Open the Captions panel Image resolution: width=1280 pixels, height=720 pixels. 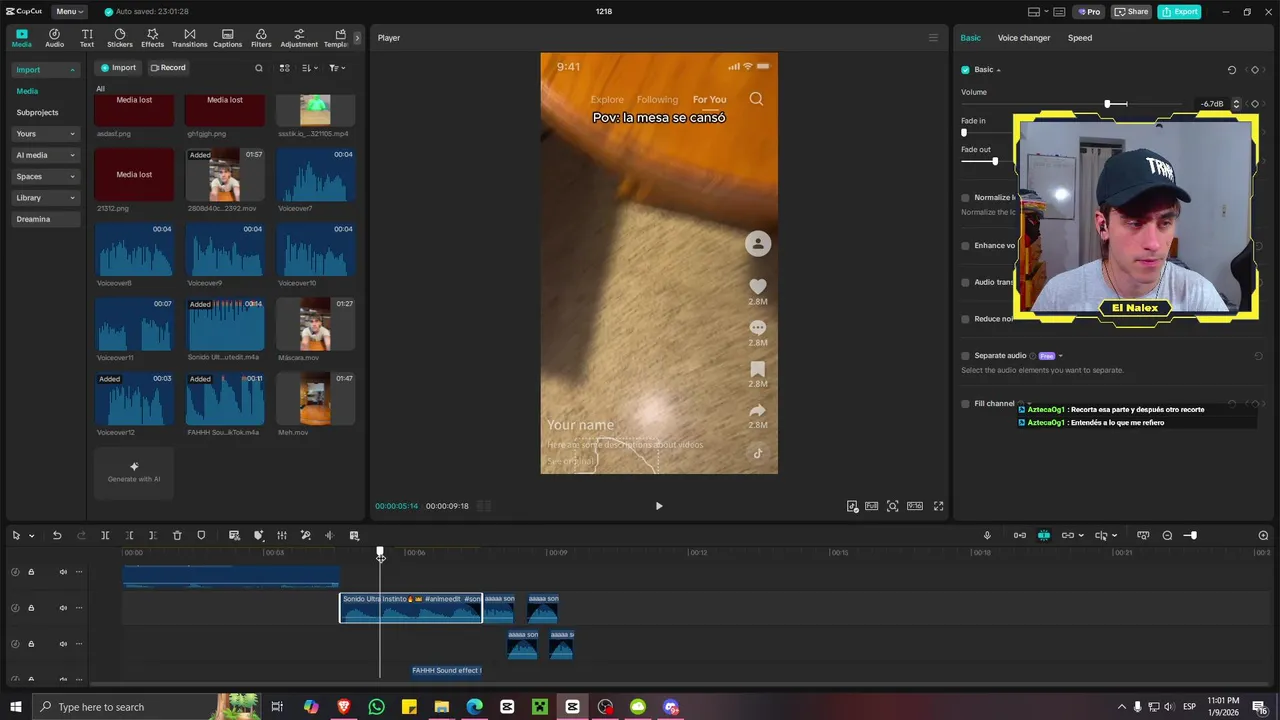(x=227, y=38)
